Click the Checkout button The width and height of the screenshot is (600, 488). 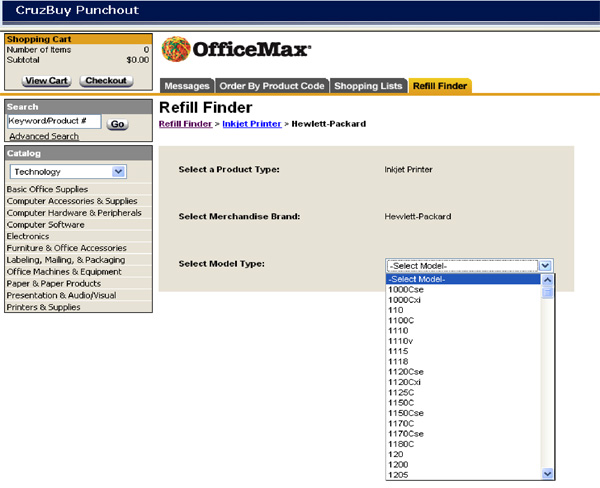(106, 81)
